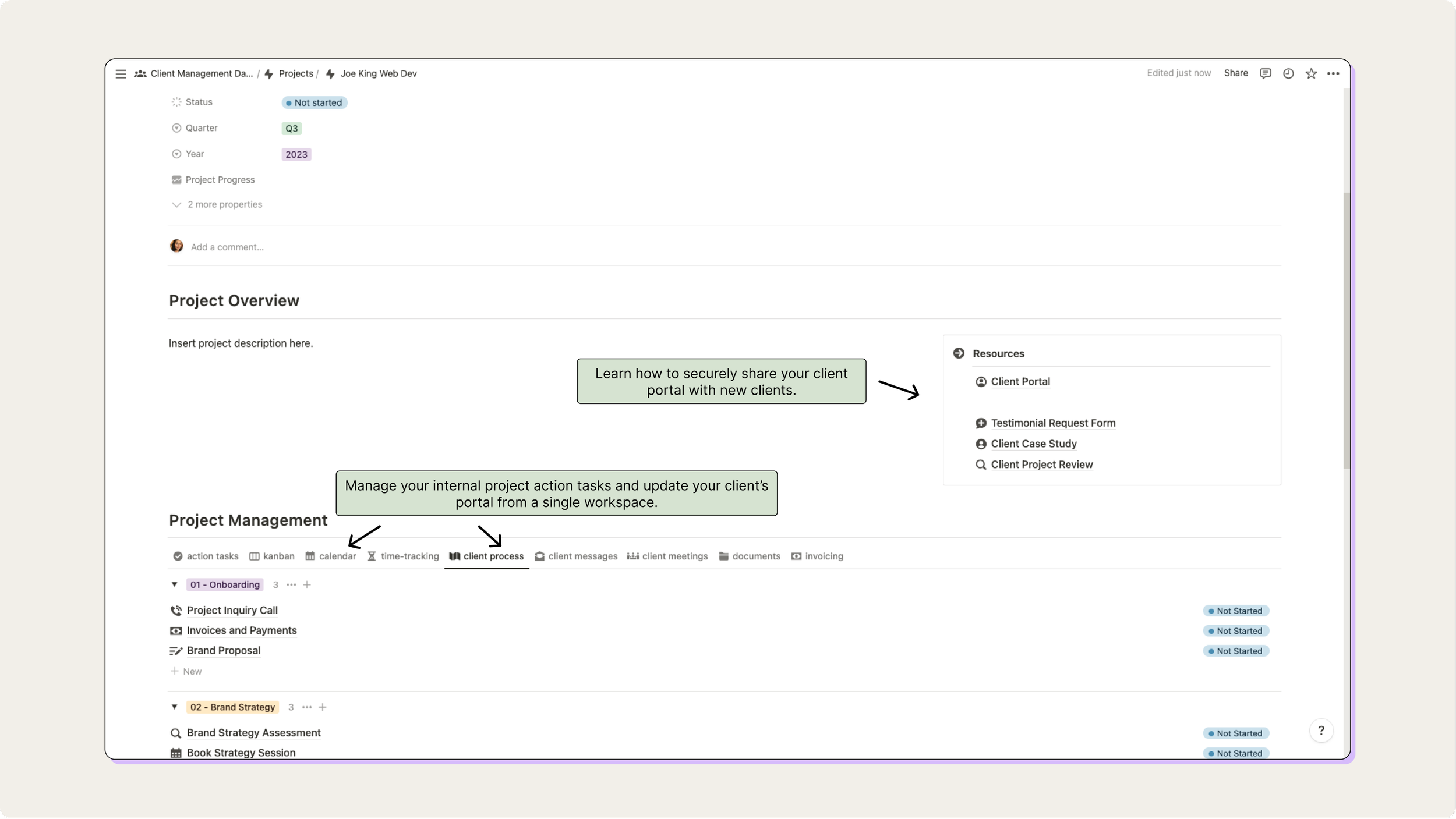Viewport: 1456px width, 819px height.
Task: Click the Client Portal resource link
Action: (x=1020, y=381)
